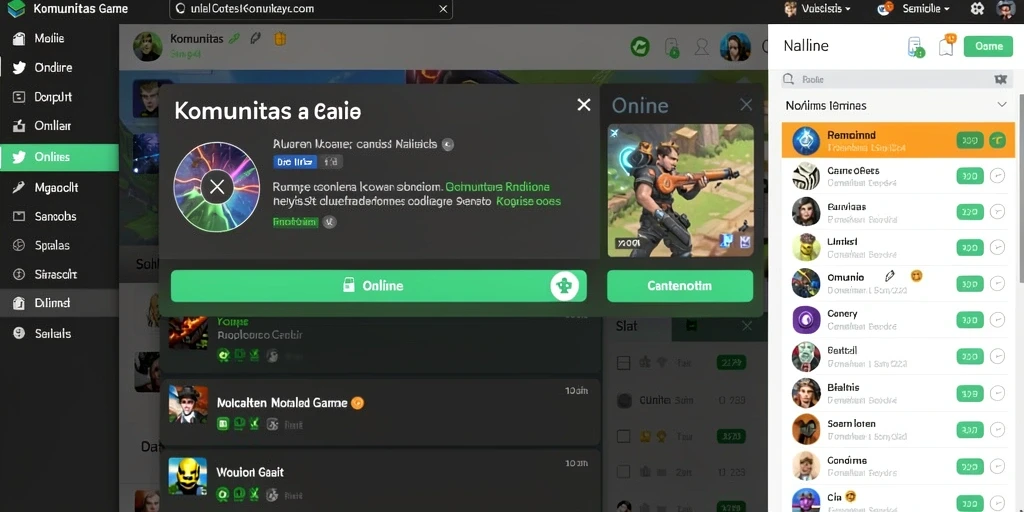This screenshot has width=1024, height=512.
Task: Click the green Oame button
Action: pyautogui.click(x=988, y=46)
